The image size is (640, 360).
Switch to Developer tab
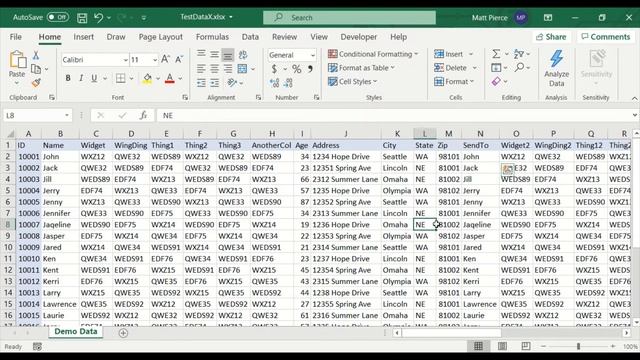(359, 37)
